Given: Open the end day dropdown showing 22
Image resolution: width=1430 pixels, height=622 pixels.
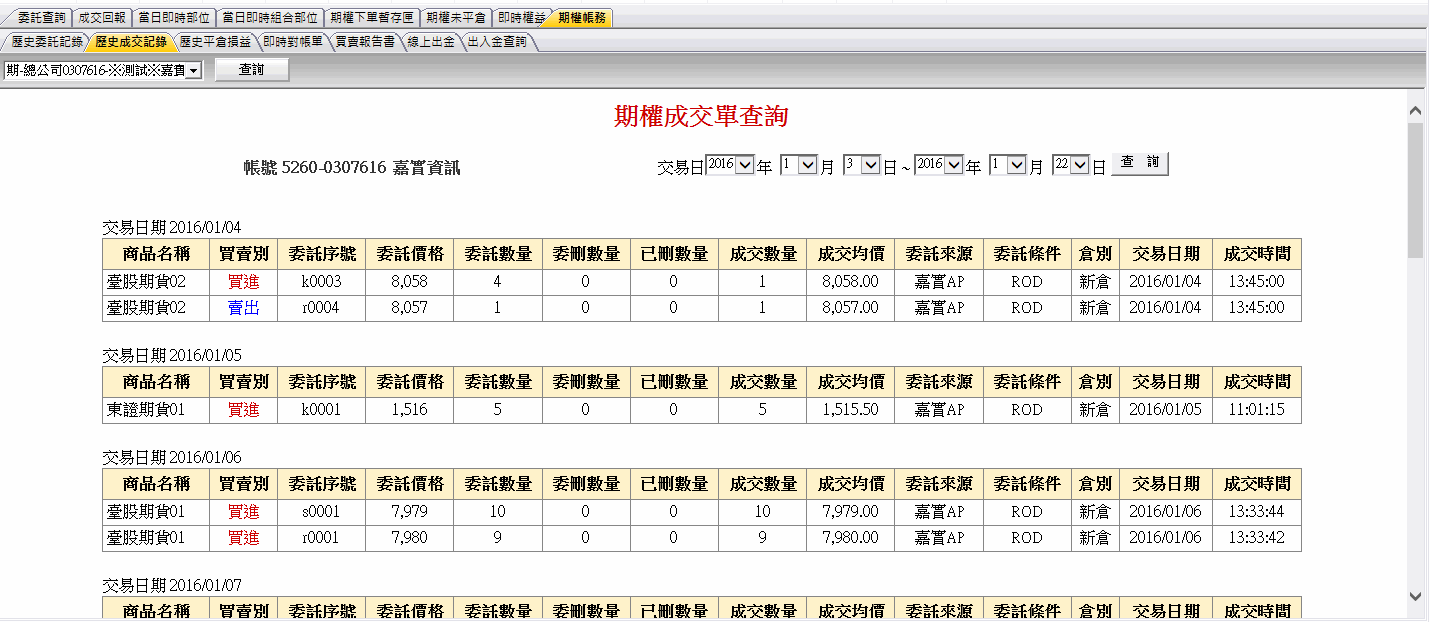Looking at the screenshot, I should 1078,166.
